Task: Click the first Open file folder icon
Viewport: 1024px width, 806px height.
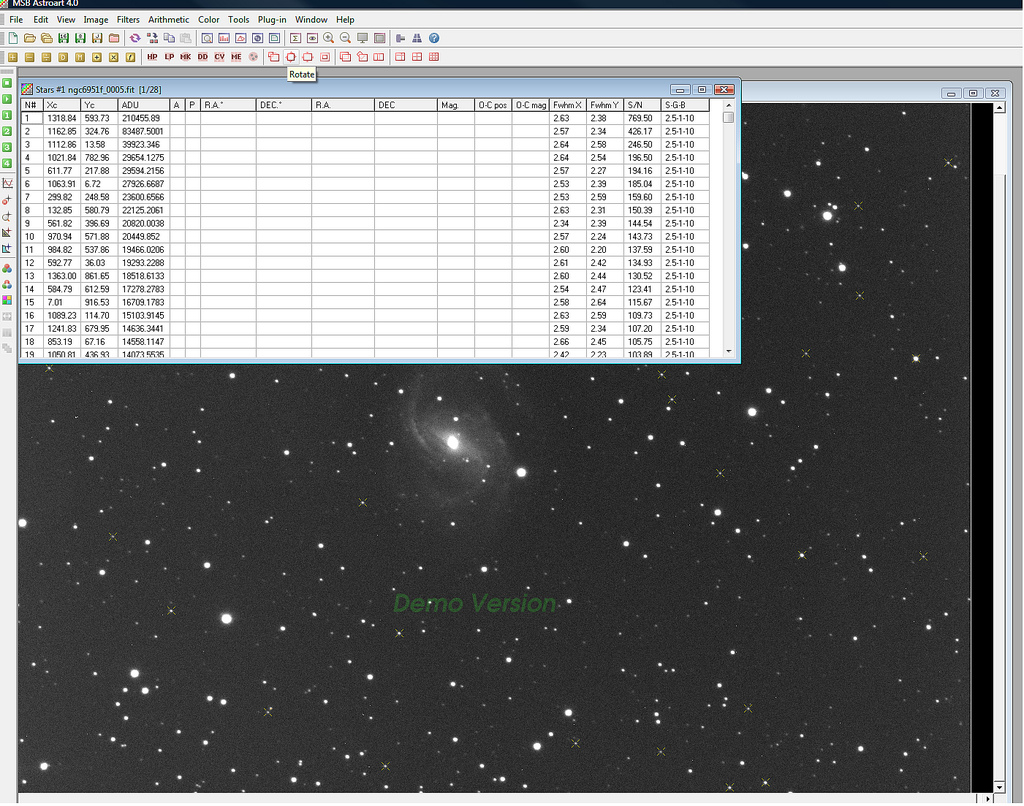Action: 29,39
